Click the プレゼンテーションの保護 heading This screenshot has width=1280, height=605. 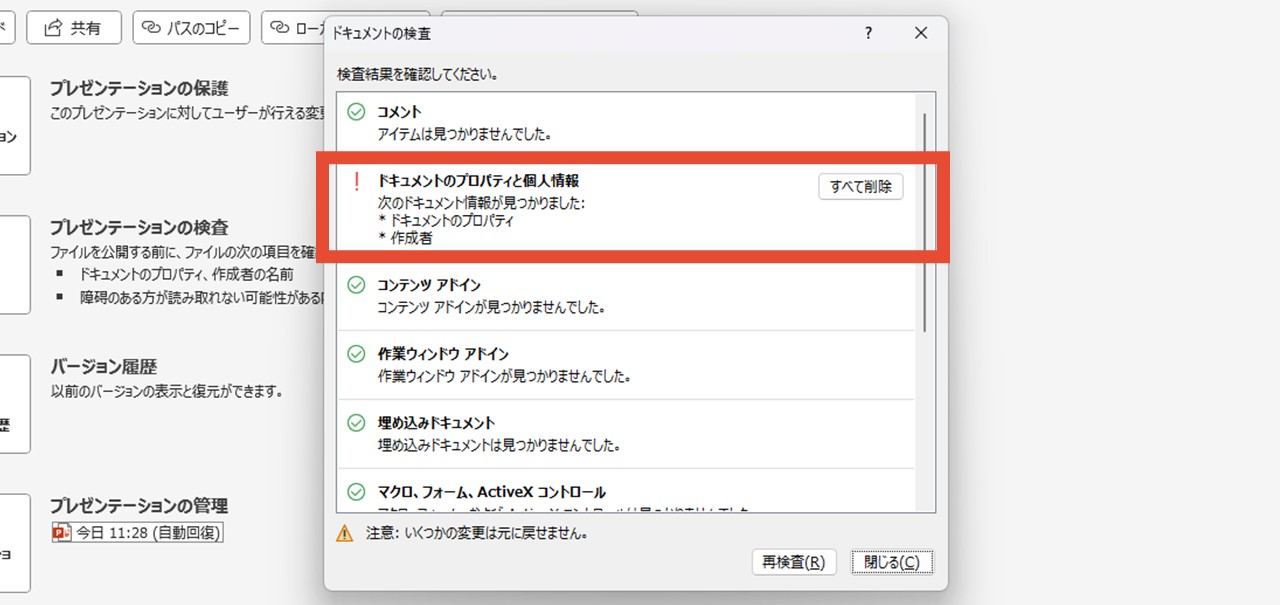(x=139, y=88)
